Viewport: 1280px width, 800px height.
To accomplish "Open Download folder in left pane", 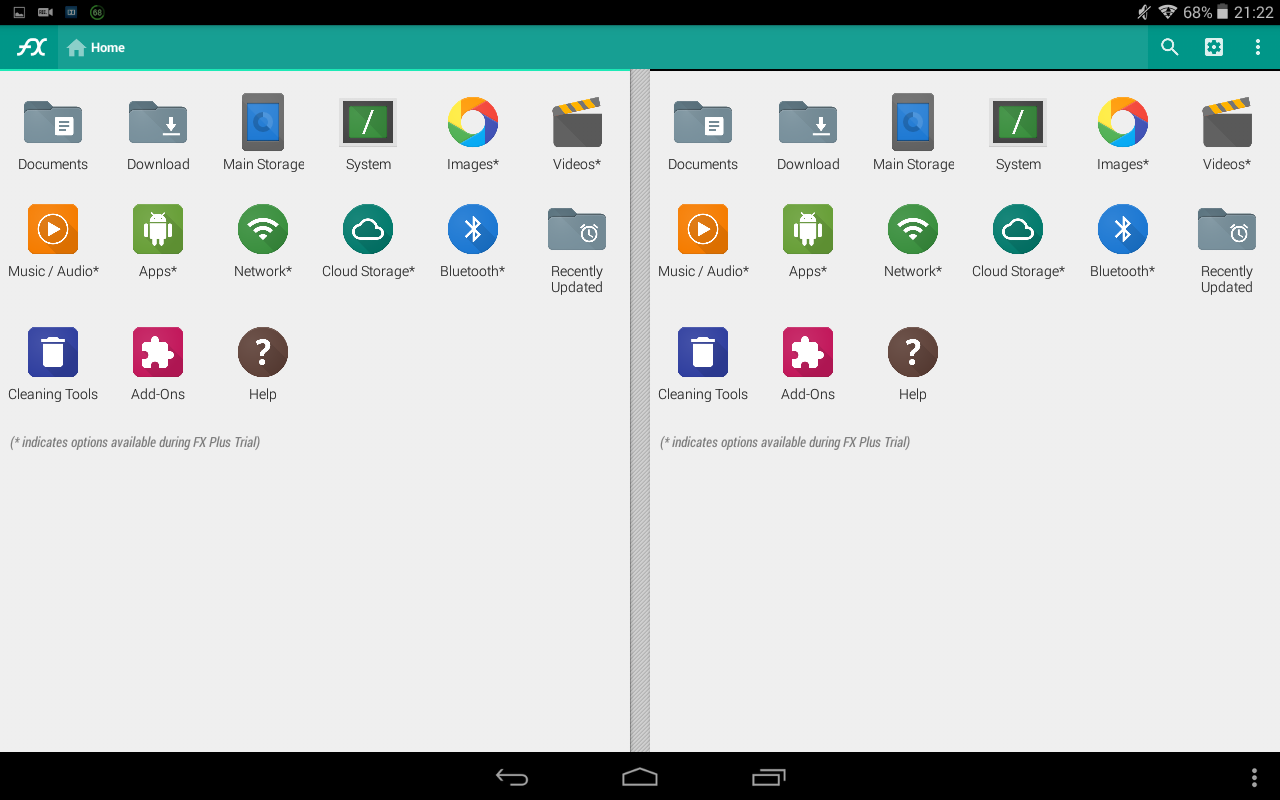I will pyautogui.click(x=158, y=135).
